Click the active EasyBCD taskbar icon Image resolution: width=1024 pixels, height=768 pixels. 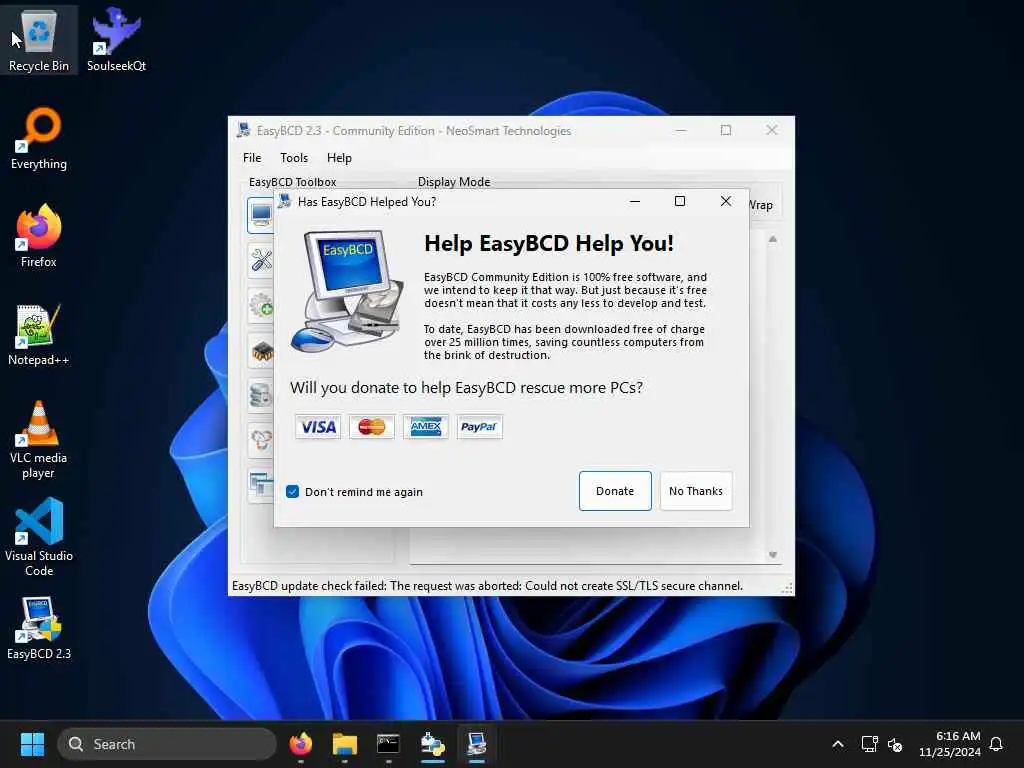[x=477, y=744]
